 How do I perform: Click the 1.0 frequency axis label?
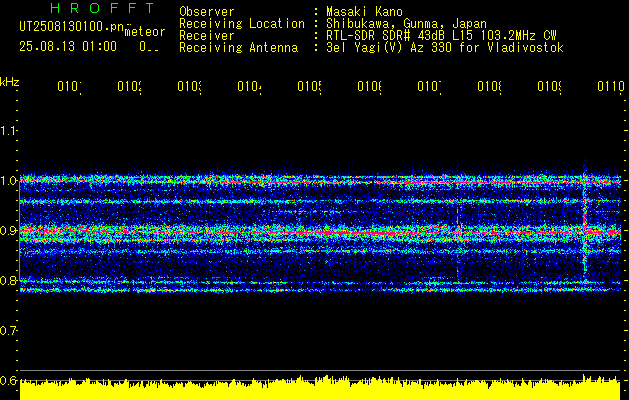coord(8,181)
